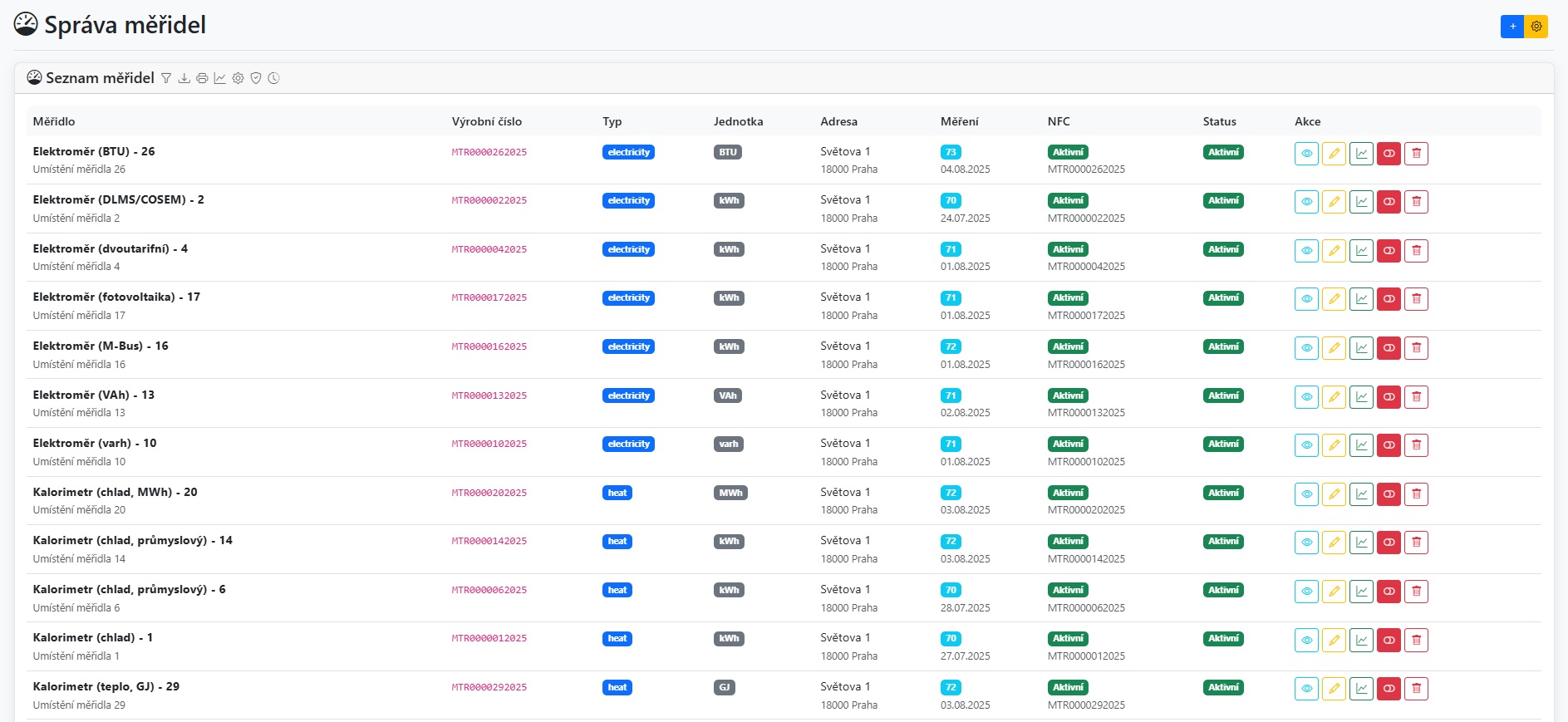View details of Elektroměr (BTU) - 26
Viewport: 1568px width, 722px height.
coord(1306,154)
